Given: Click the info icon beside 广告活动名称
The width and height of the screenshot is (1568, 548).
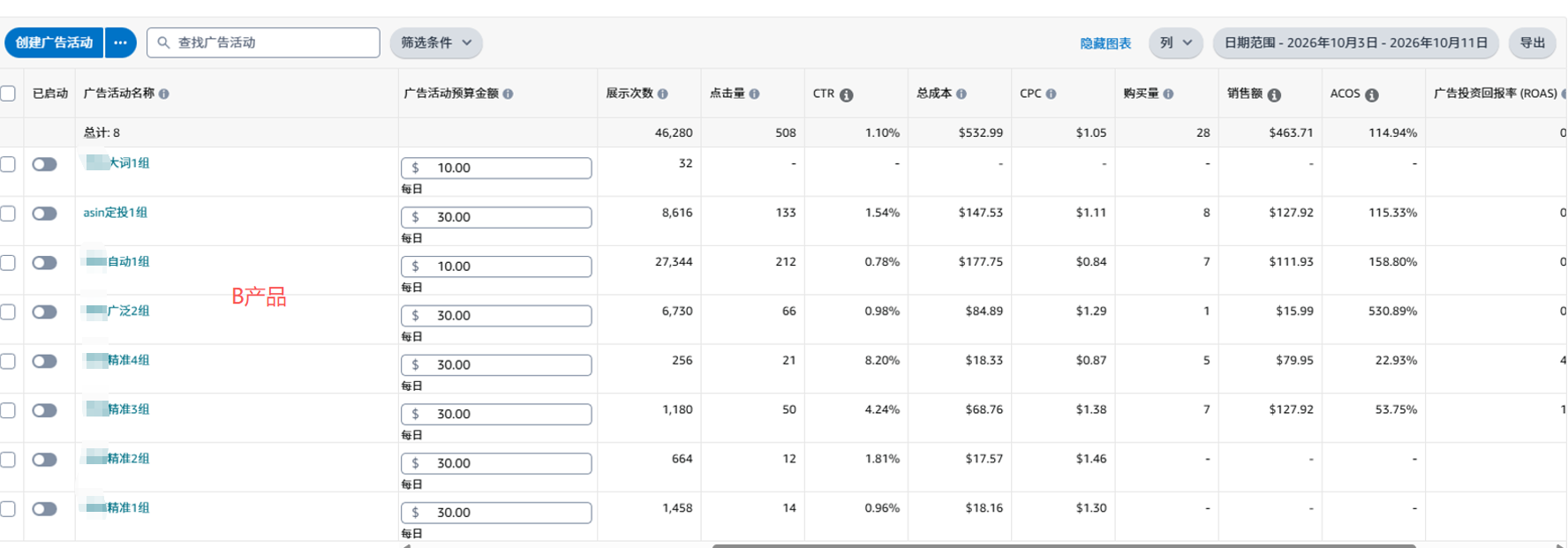Looking at the screenshot, I should (164, 94).
